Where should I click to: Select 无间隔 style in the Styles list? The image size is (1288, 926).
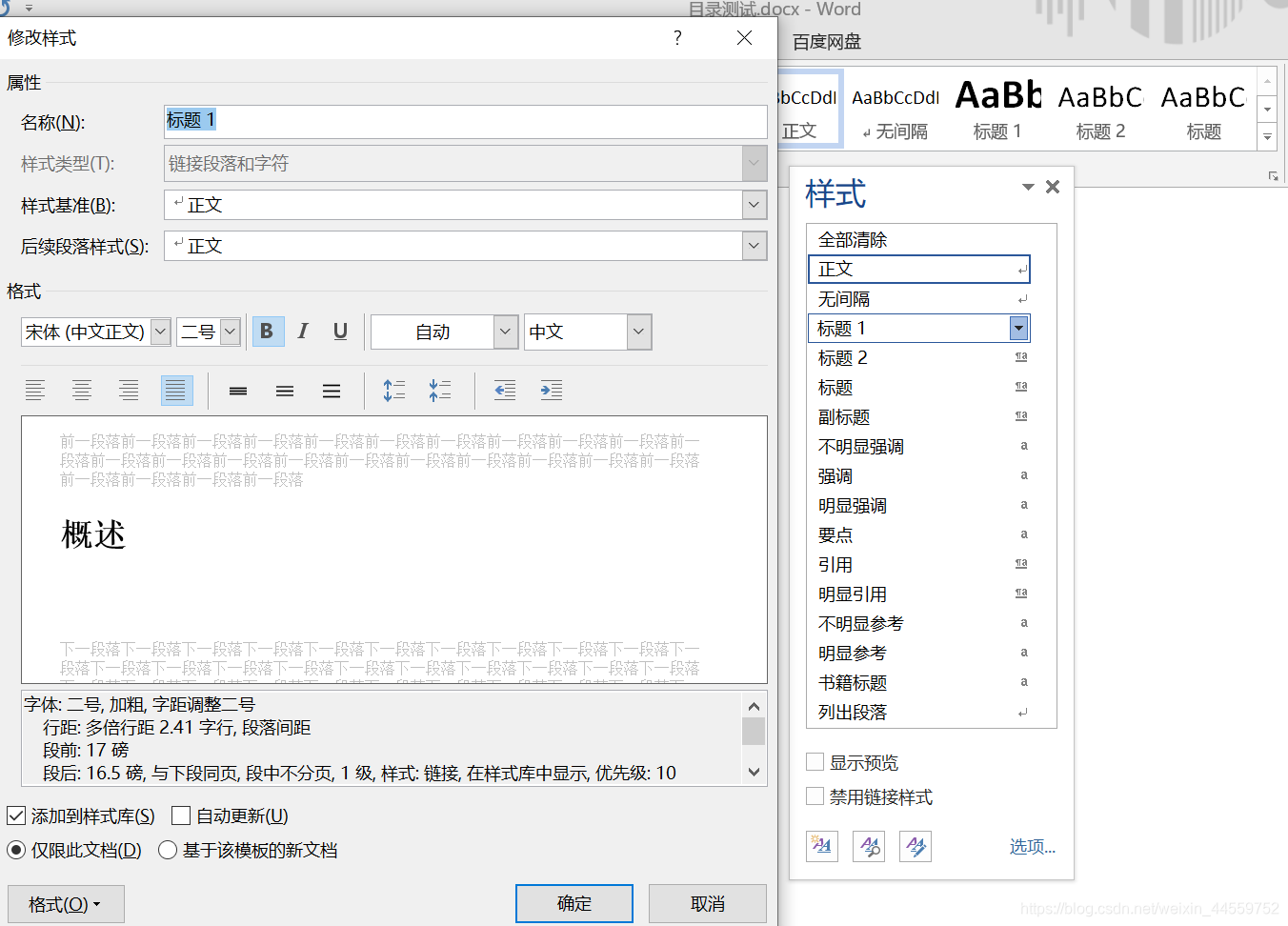pos(919,299)
